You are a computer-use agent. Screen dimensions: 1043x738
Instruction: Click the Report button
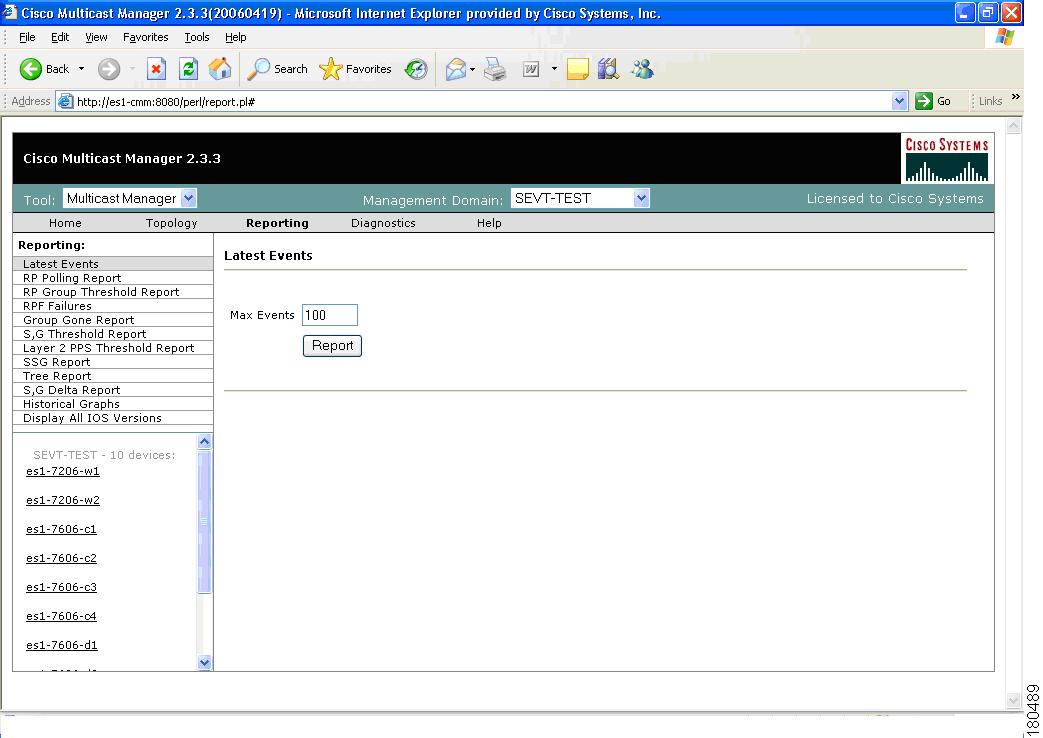pyautogui.click(x=333, y=345)
